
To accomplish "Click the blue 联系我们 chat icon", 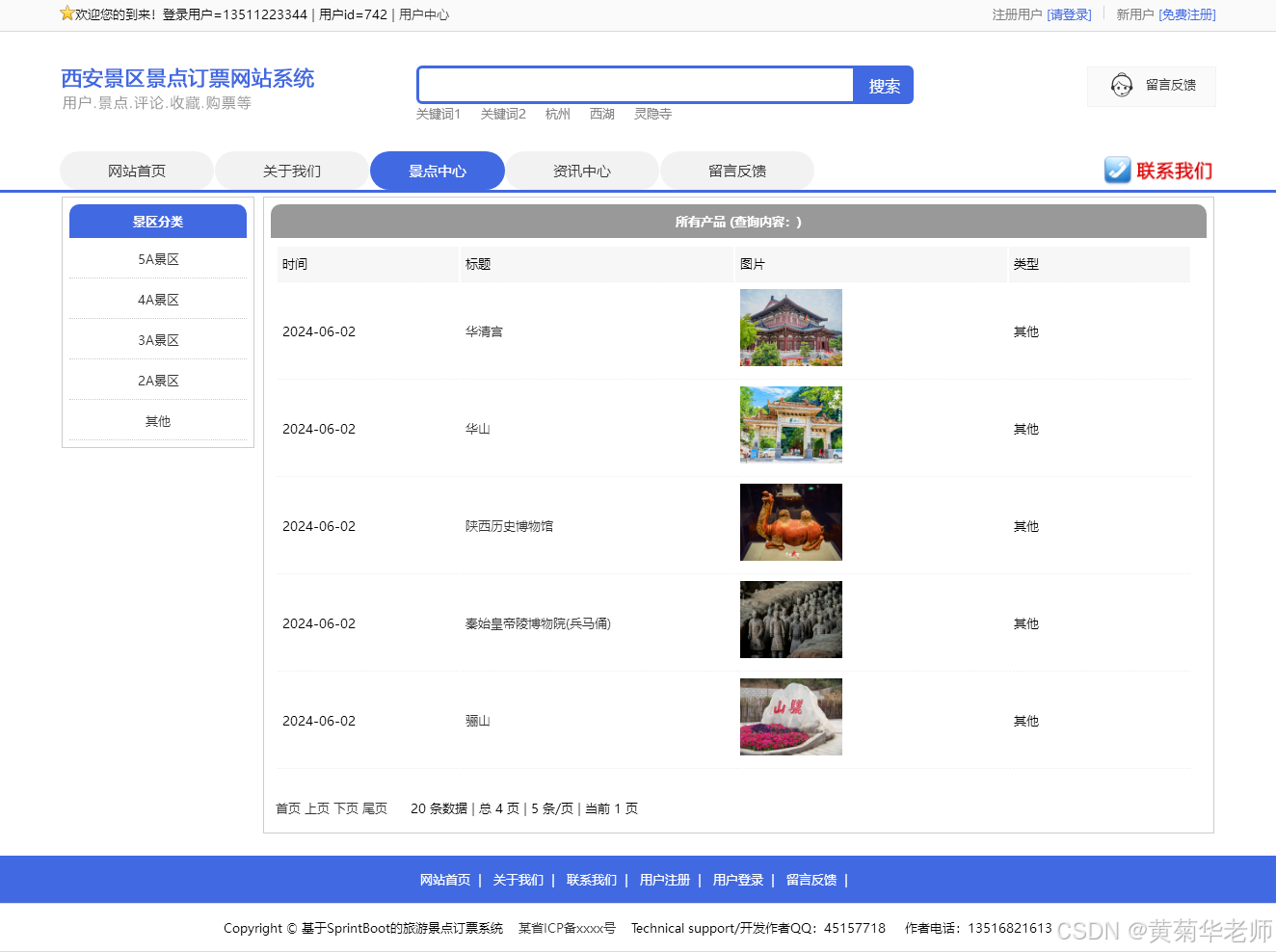I will [1117, 171].
